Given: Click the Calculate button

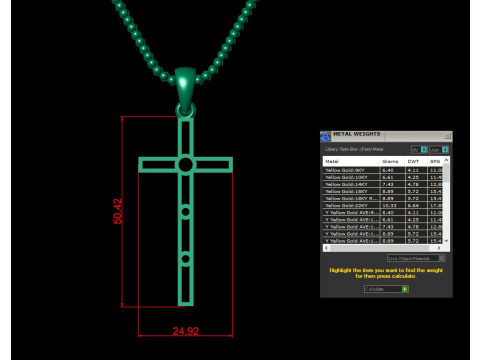Looking at the screenshot, I should pyautogui.click(x=386, y=289).
